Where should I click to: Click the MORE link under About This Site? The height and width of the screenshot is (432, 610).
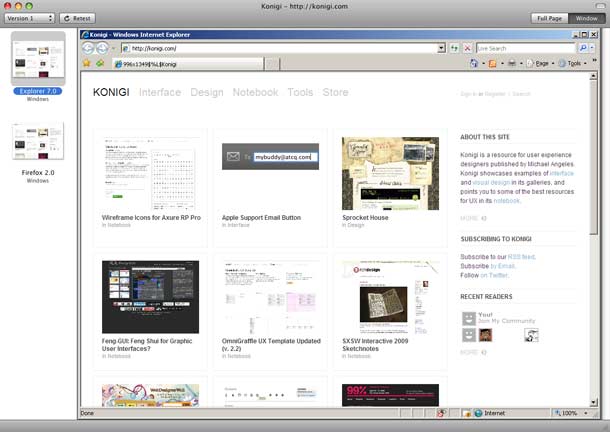473,218
